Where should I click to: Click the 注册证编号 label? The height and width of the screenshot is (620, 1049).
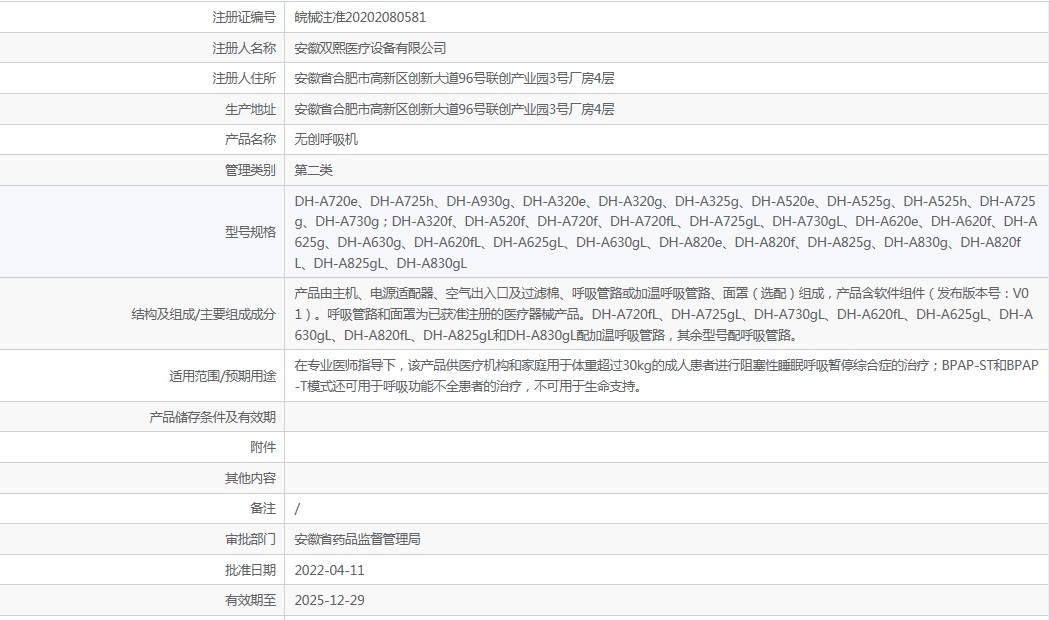pos(244,17)
